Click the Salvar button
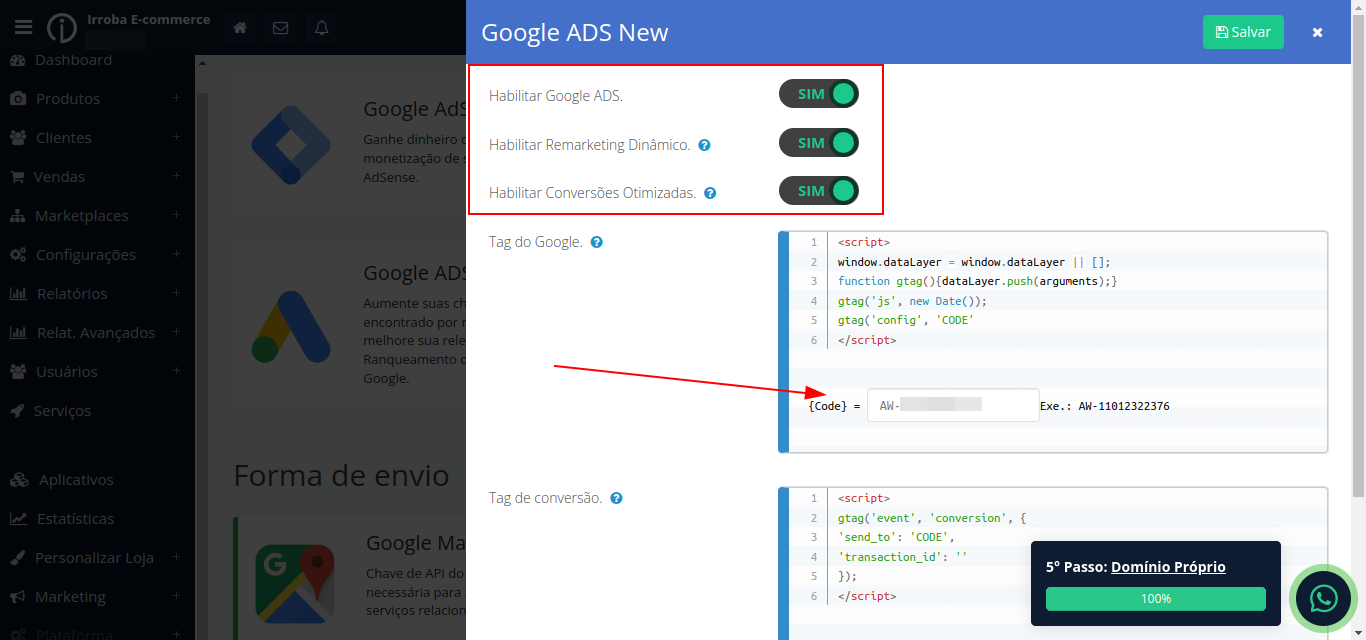1366x640 pixels. (x=1243, y=32)
